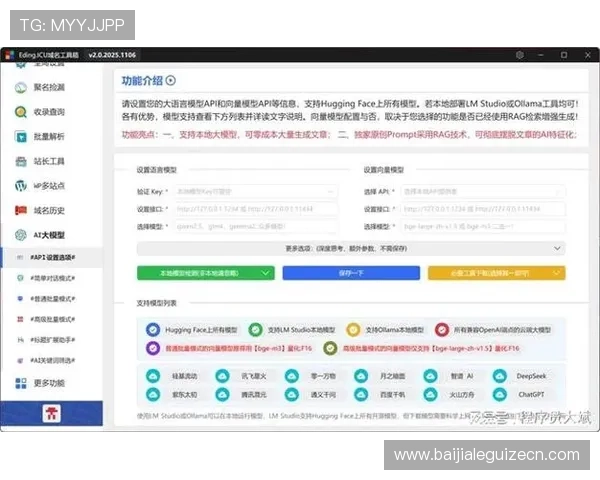Image resolution: width=600 pixels, height=480 pixels.
Task: Click the cloud icon beside 腾讯混元
Action: pos(222,394)
